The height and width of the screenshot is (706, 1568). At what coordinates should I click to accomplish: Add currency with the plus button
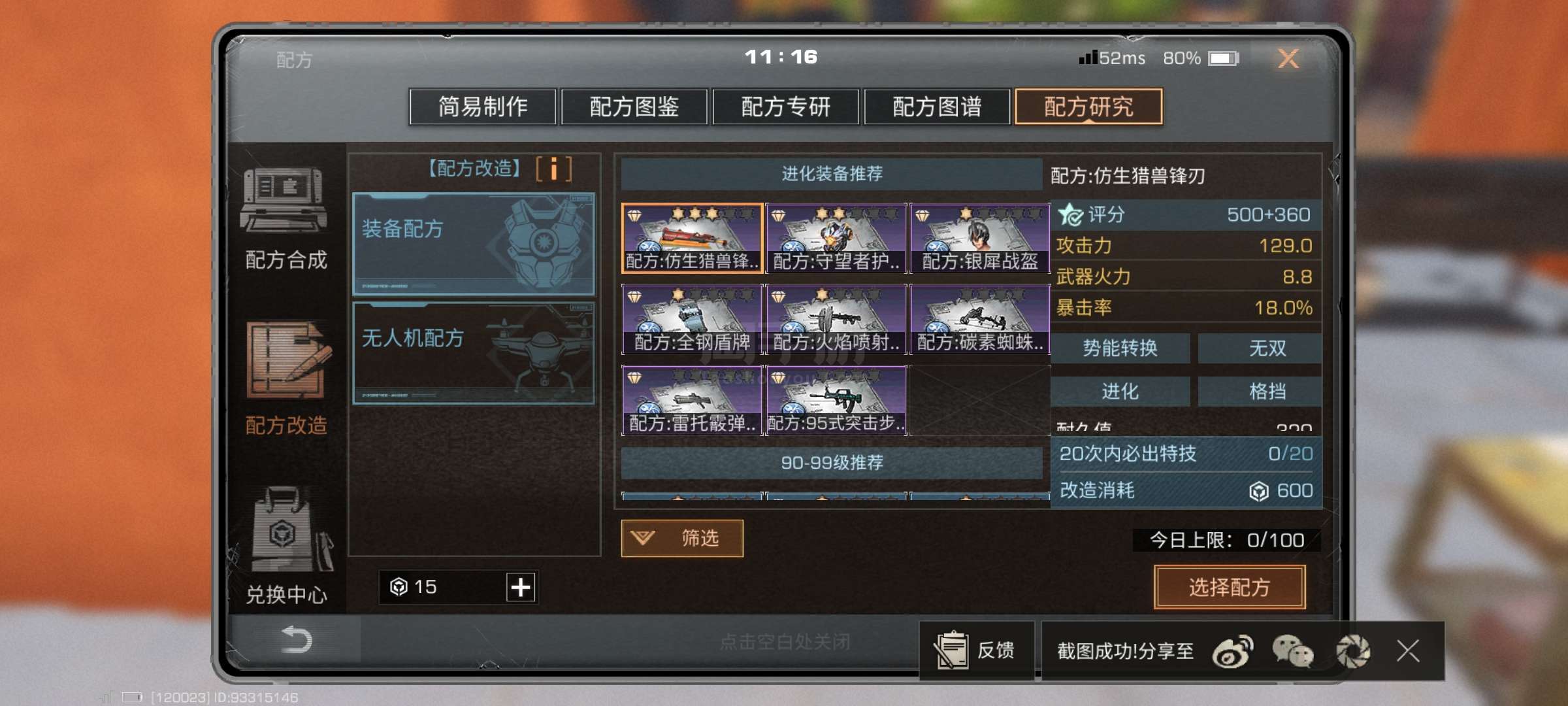(x=521, y=587)
